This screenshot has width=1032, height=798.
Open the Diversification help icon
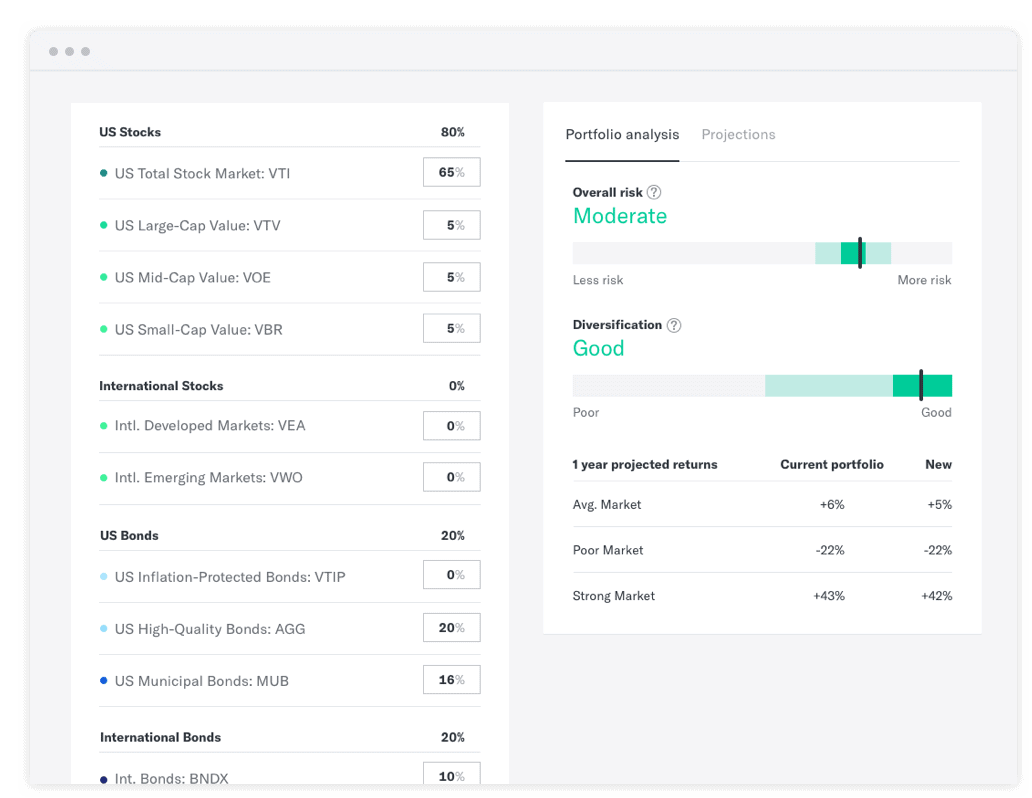(x=673, y=324)
